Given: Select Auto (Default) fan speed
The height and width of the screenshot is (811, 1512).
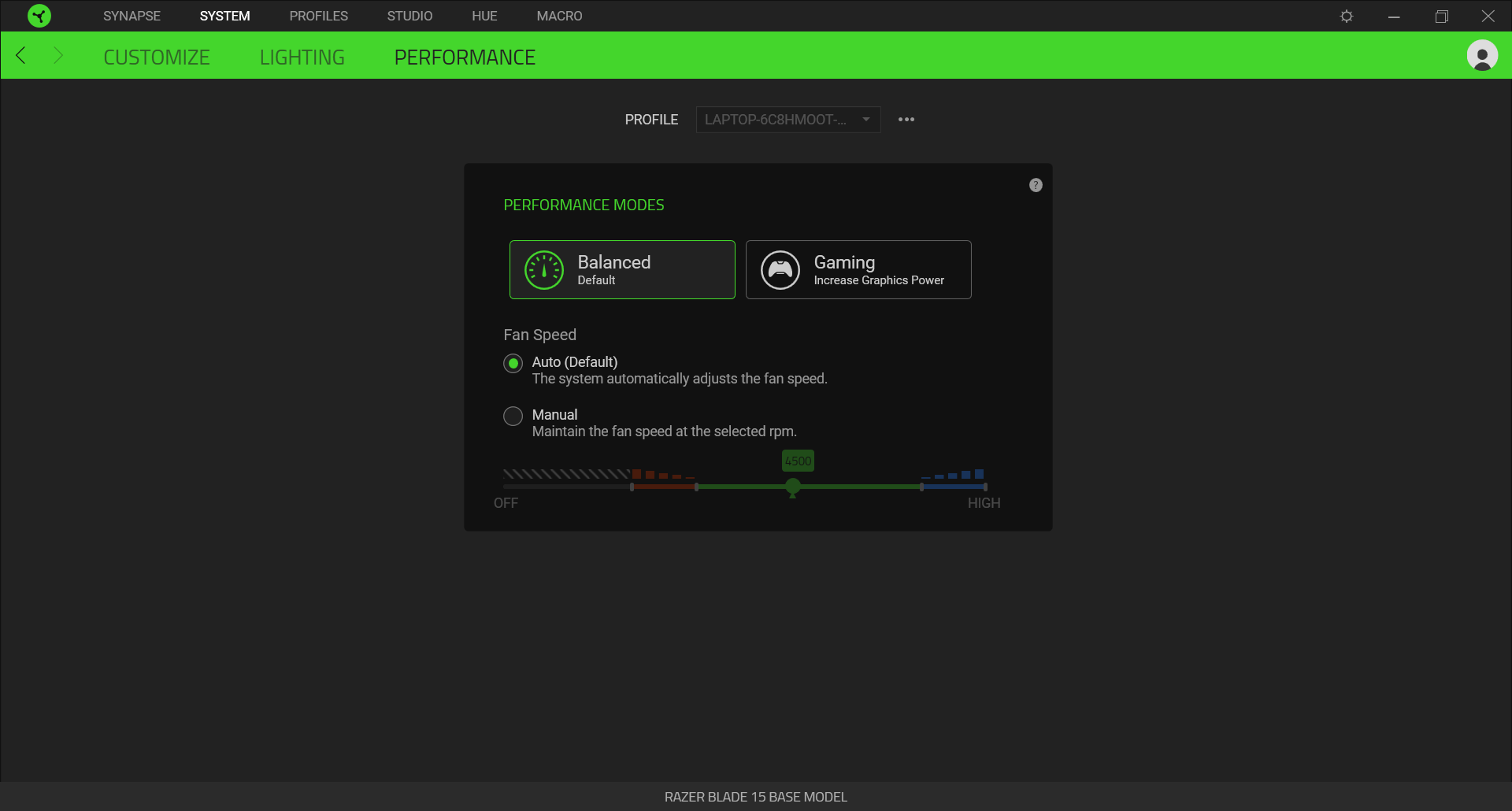Looking at the screenshot, I should point(513,363).
